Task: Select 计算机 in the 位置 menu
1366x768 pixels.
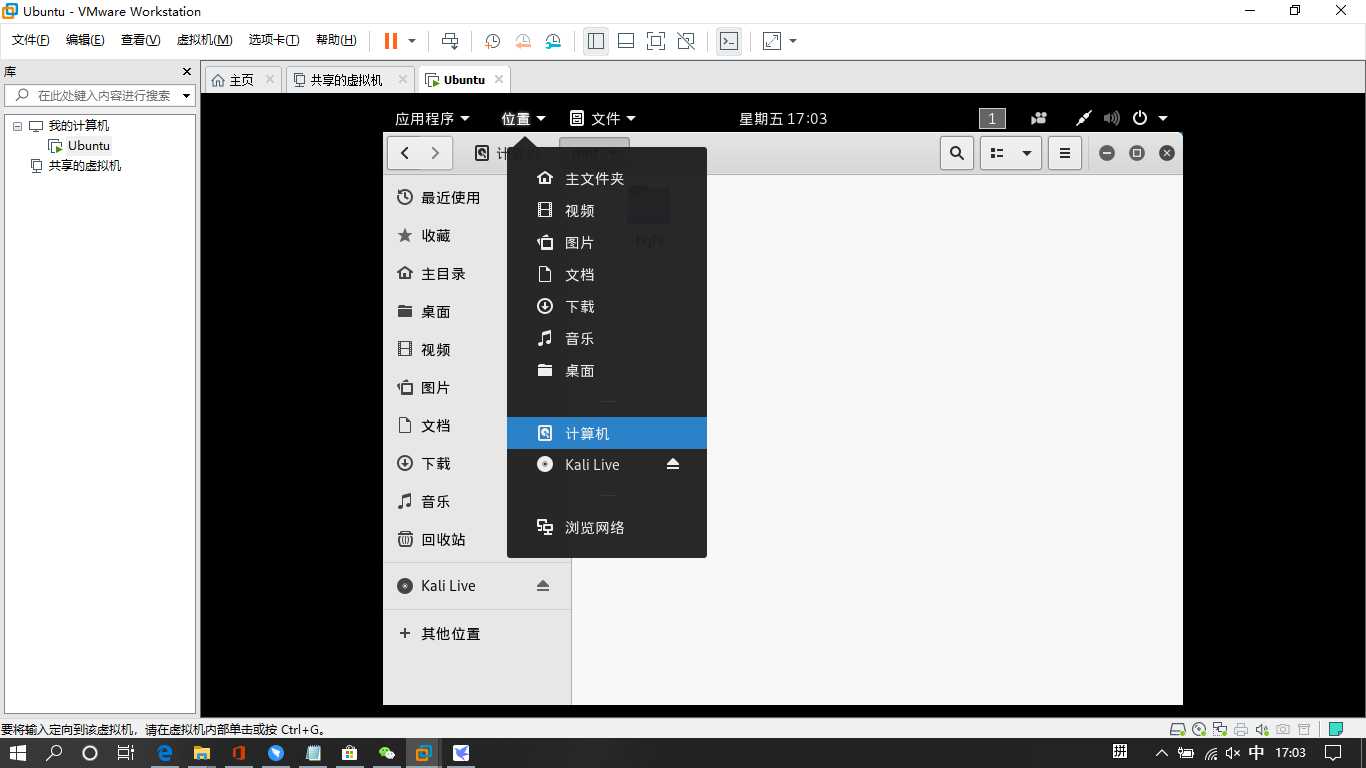Action: [x=607, y=433]
